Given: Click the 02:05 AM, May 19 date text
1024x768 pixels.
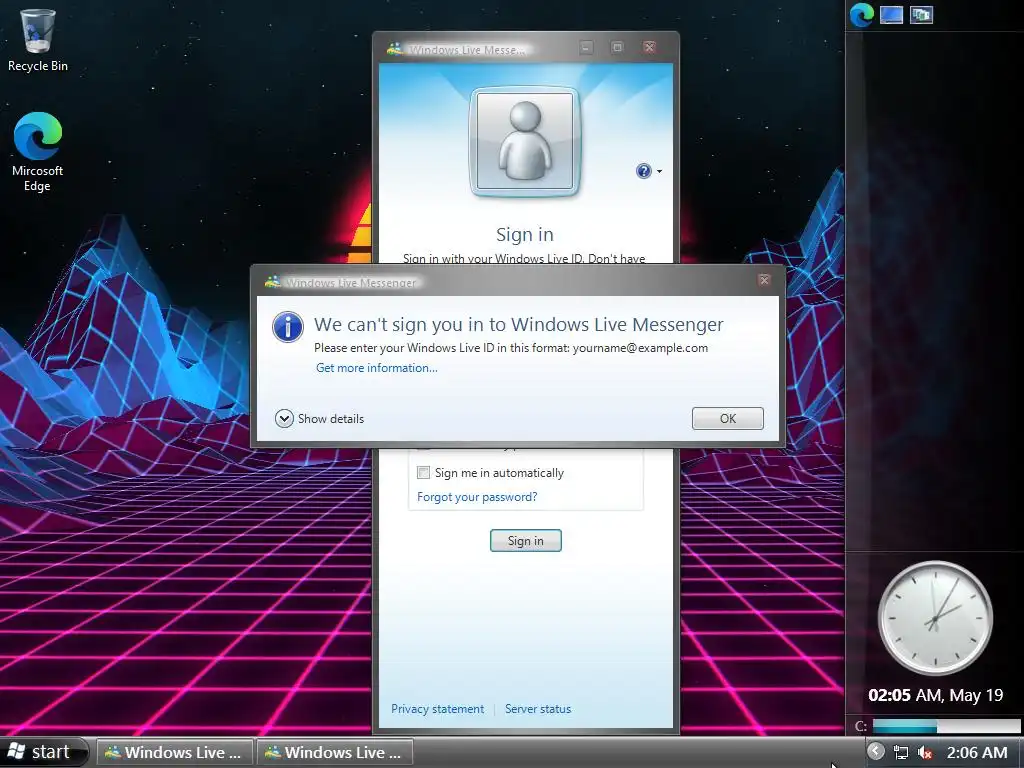Looking at the screenshot, I should click(x=935, y=695).
